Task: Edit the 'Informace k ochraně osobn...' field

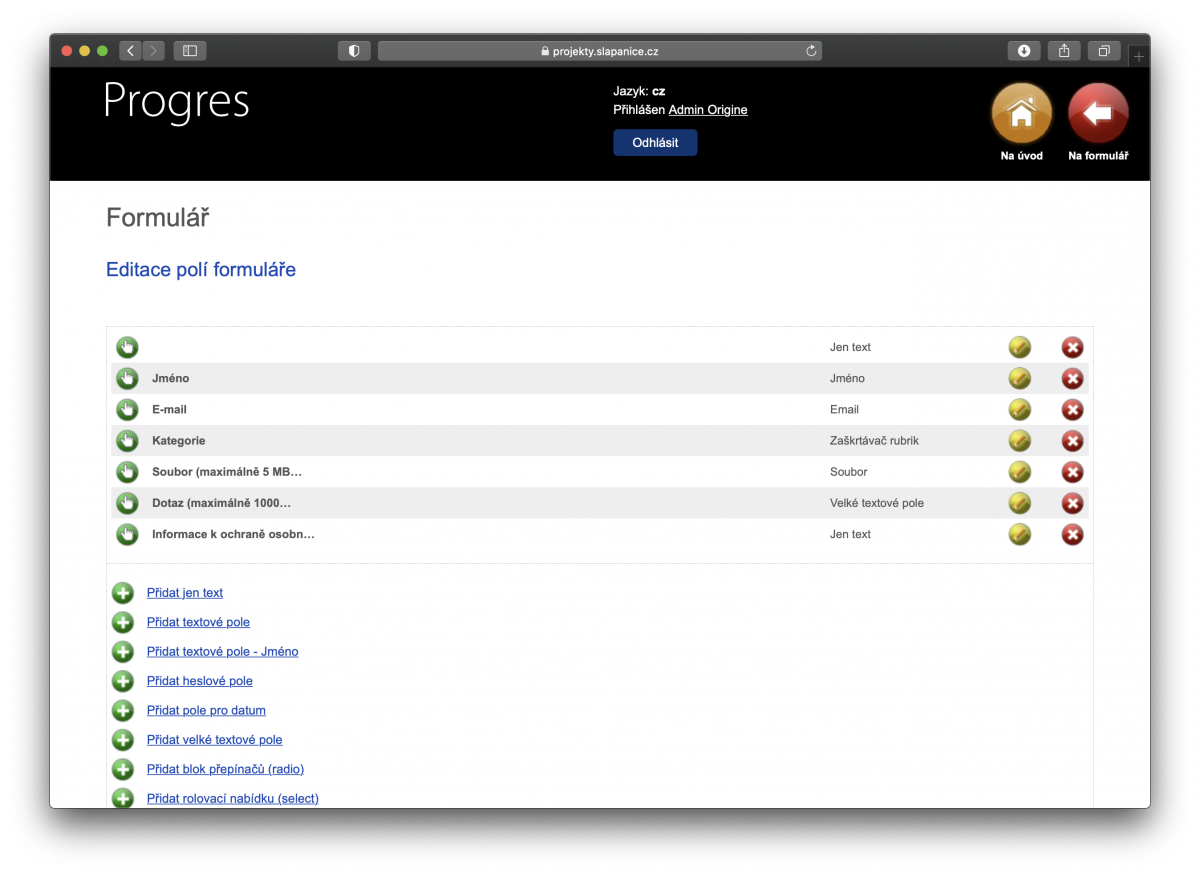Action: [1019, 534]
